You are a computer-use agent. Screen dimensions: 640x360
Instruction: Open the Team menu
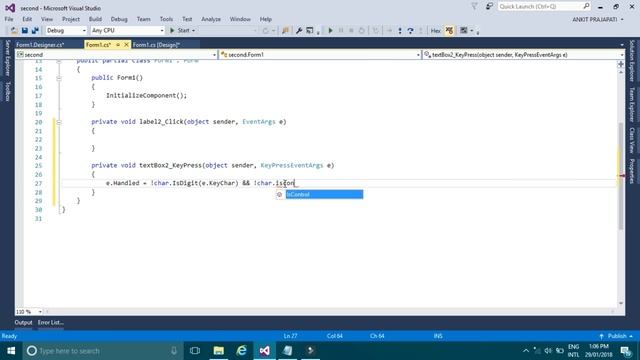coord(143,19)
